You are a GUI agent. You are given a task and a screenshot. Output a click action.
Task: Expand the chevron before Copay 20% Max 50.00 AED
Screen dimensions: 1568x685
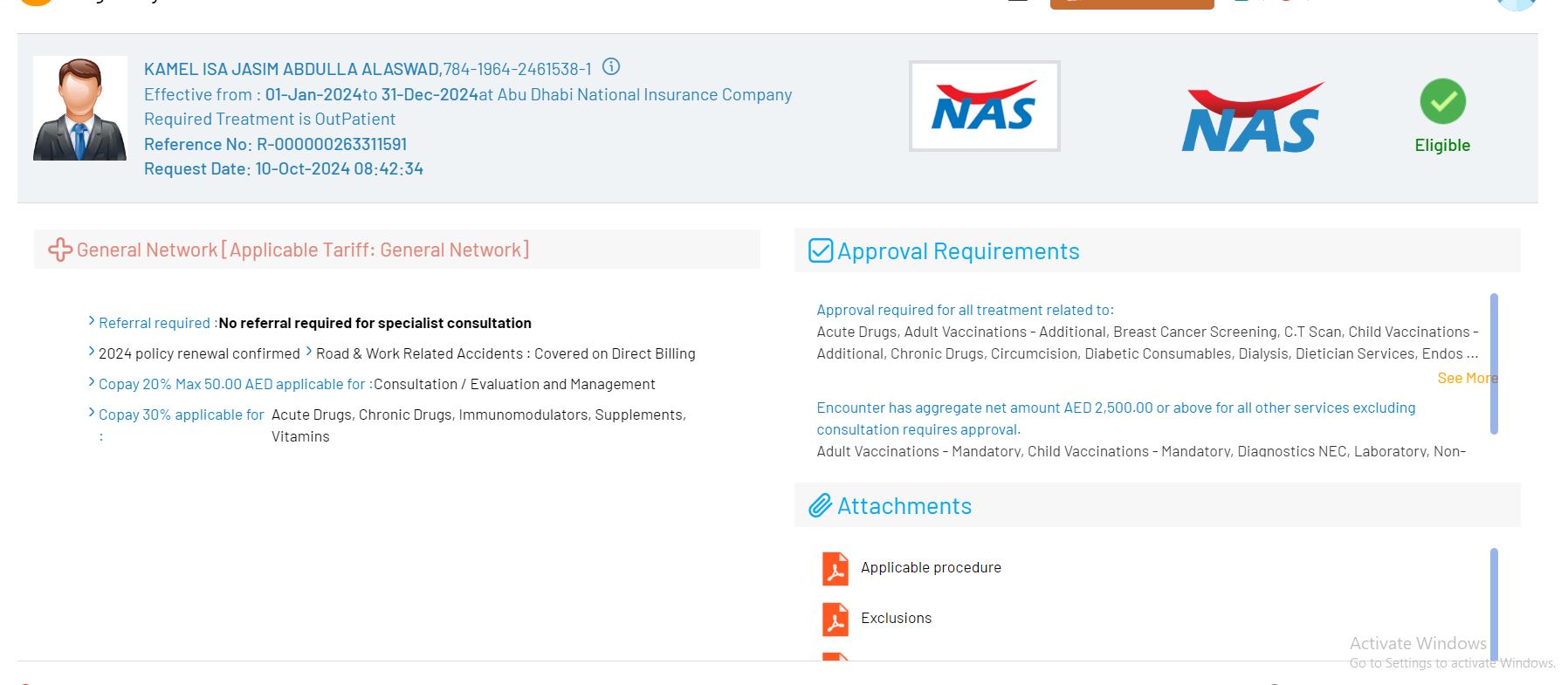point(92,382)
